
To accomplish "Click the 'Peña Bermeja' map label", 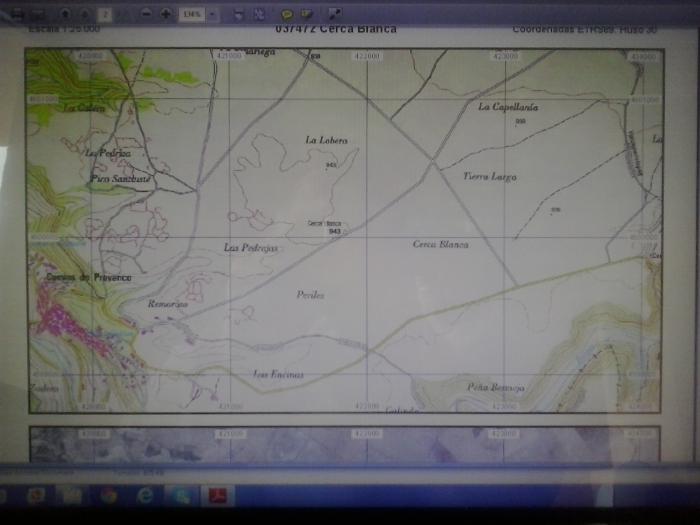I will click(496, 387).
